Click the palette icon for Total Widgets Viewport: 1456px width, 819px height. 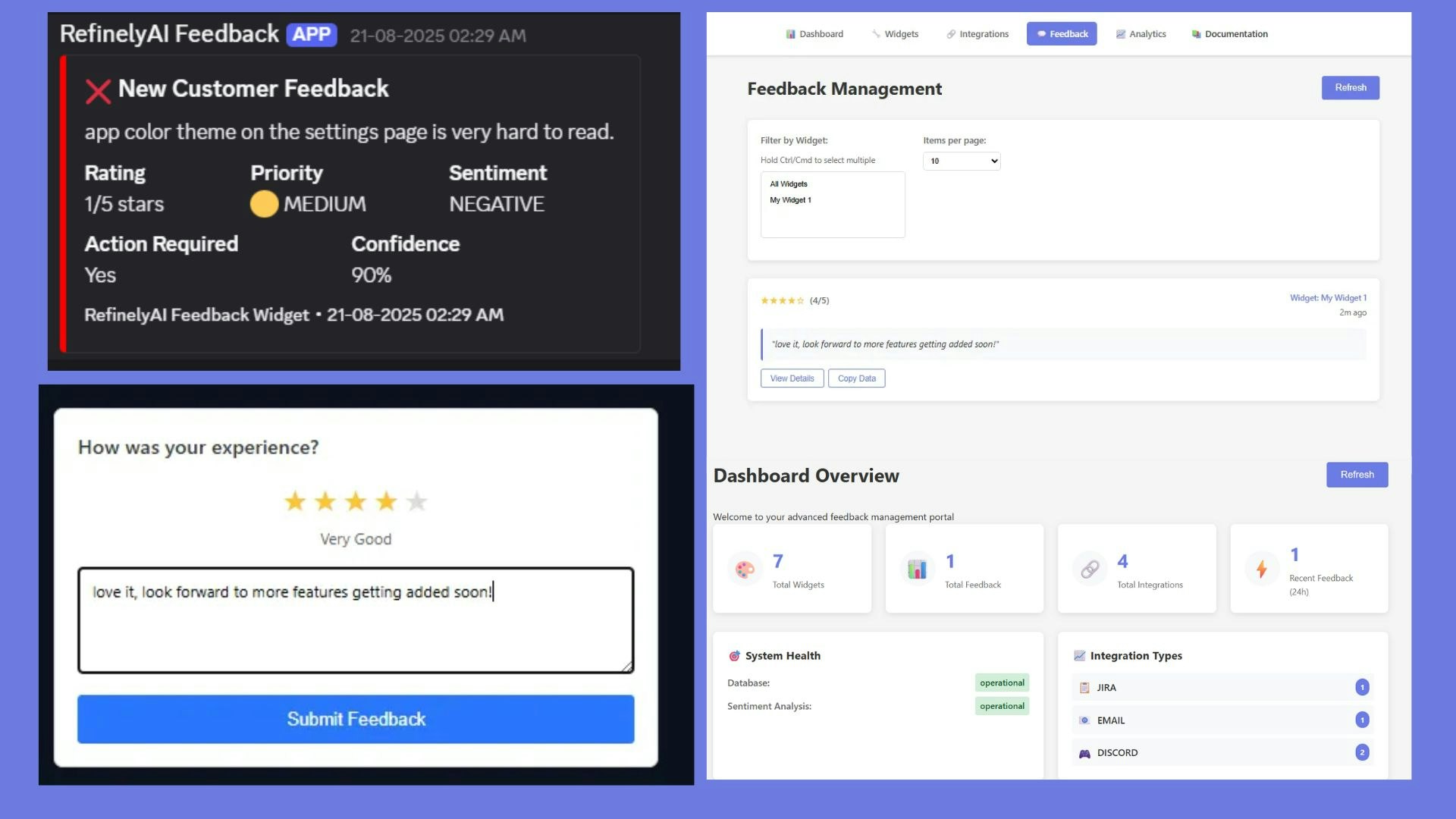pyautogui.click(x=745, y=569)
